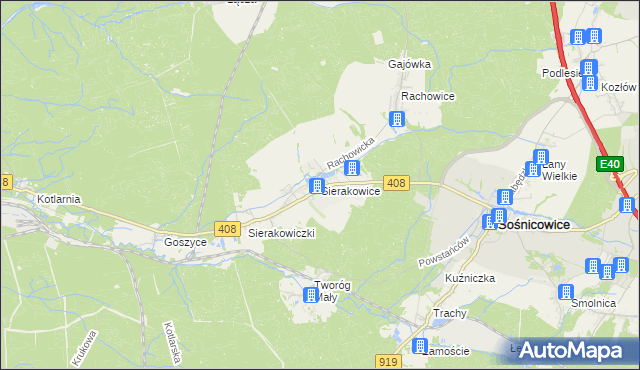Click the Sierakowice village label
The height and width of the screenshot is (370, 640).
coord(351,191)
